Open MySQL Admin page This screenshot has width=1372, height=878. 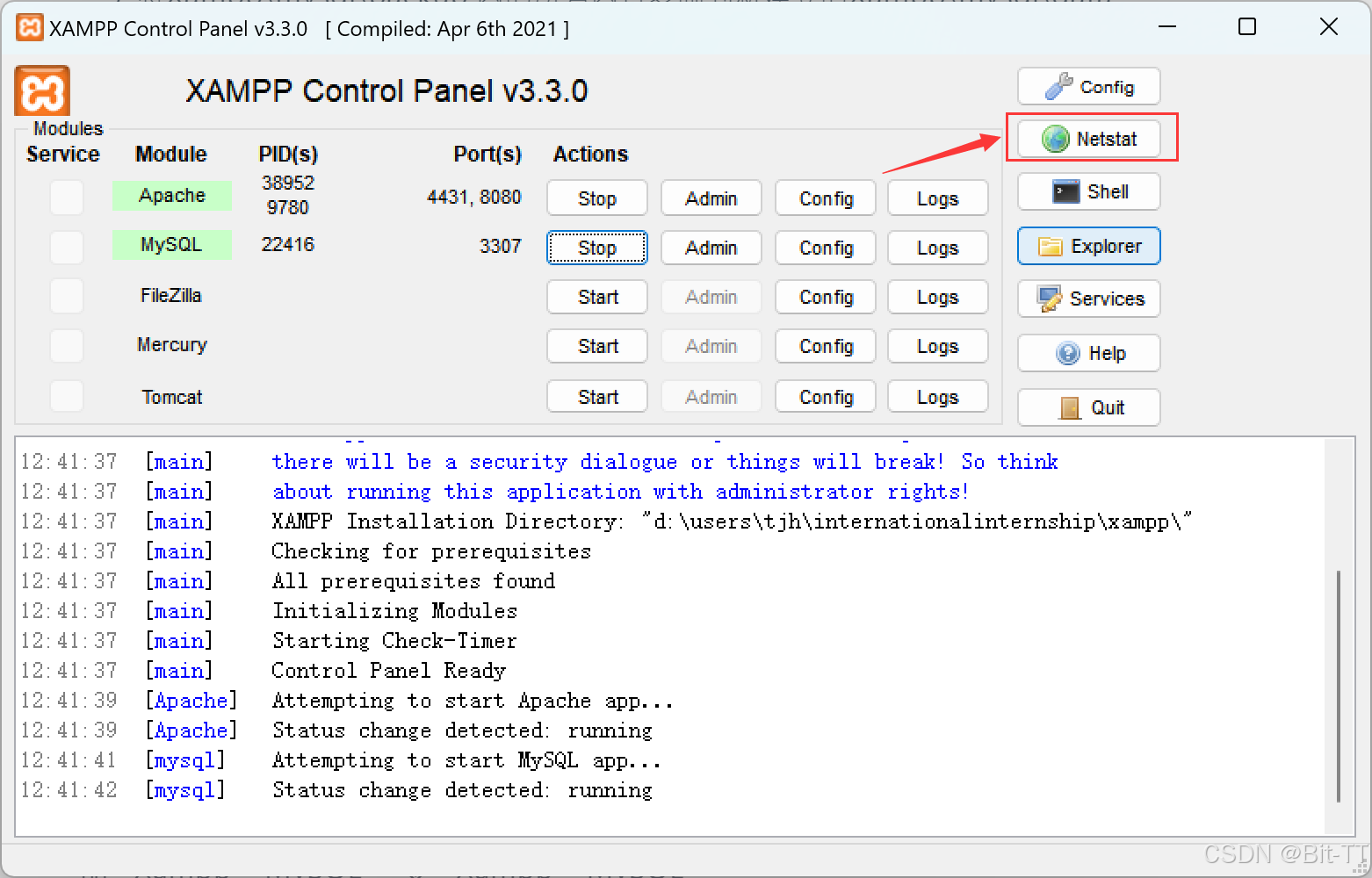(711, 248)
